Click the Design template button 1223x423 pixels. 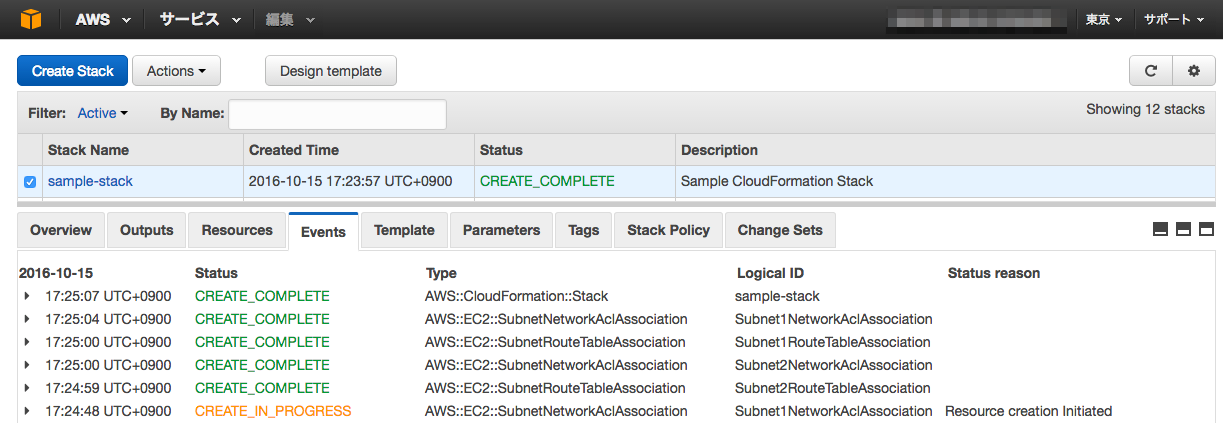331,71
